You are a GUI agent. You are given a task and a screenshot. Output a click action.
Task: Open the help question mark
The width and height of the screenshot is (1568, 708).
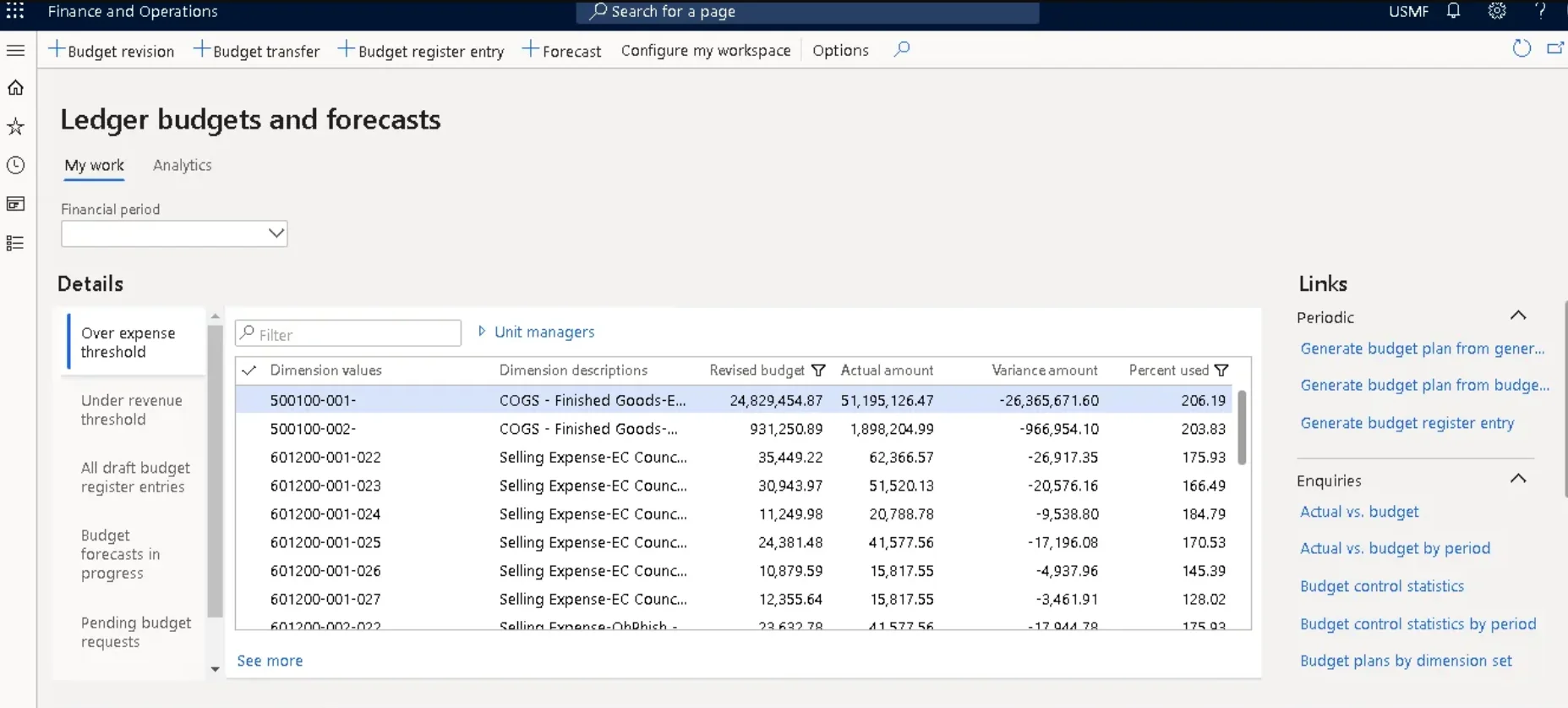(1541, 11)
